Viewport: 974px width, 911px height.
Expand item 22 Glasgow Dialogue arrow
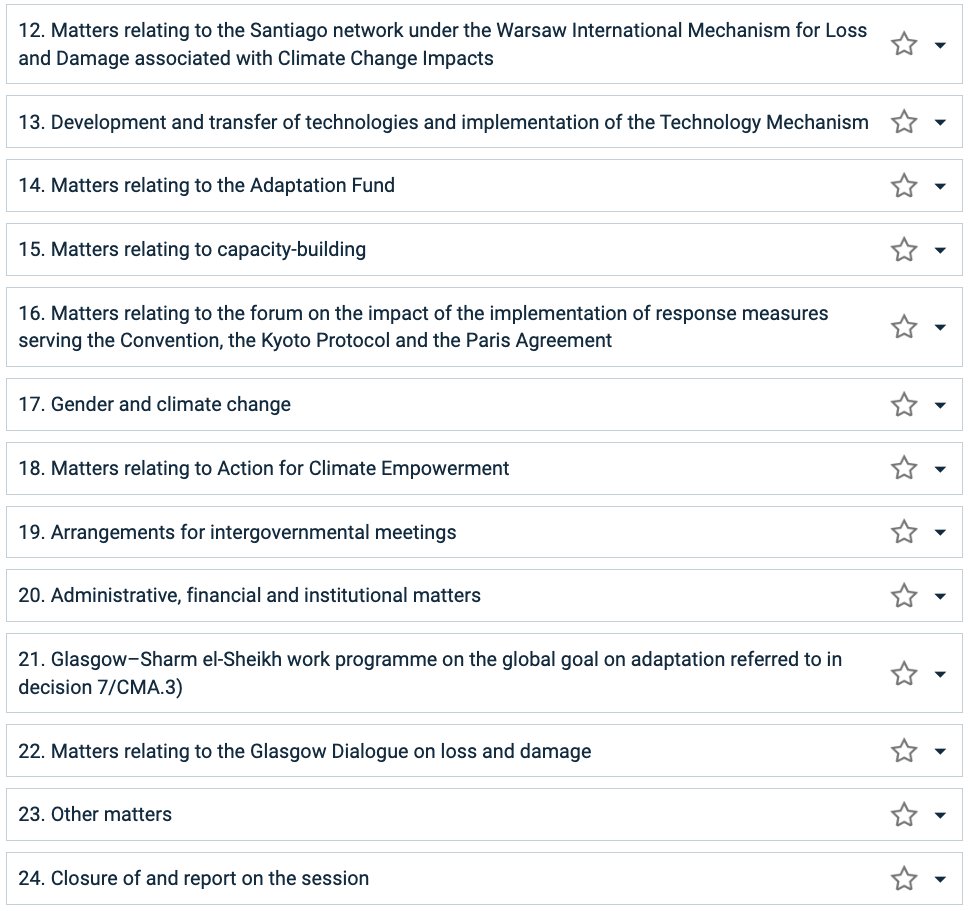940,751
